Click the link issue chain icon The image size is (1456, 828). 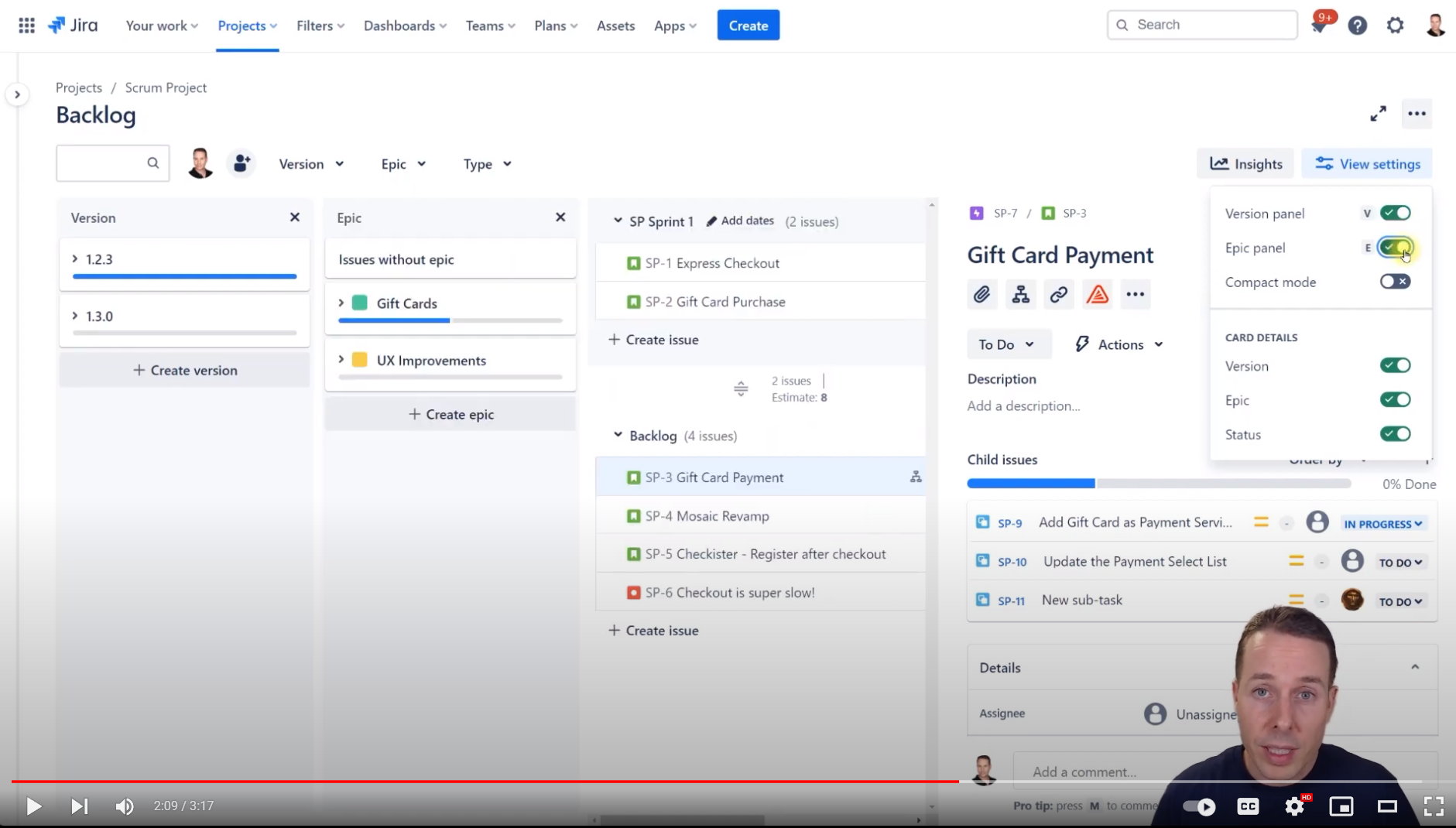tap(1058, 294)
